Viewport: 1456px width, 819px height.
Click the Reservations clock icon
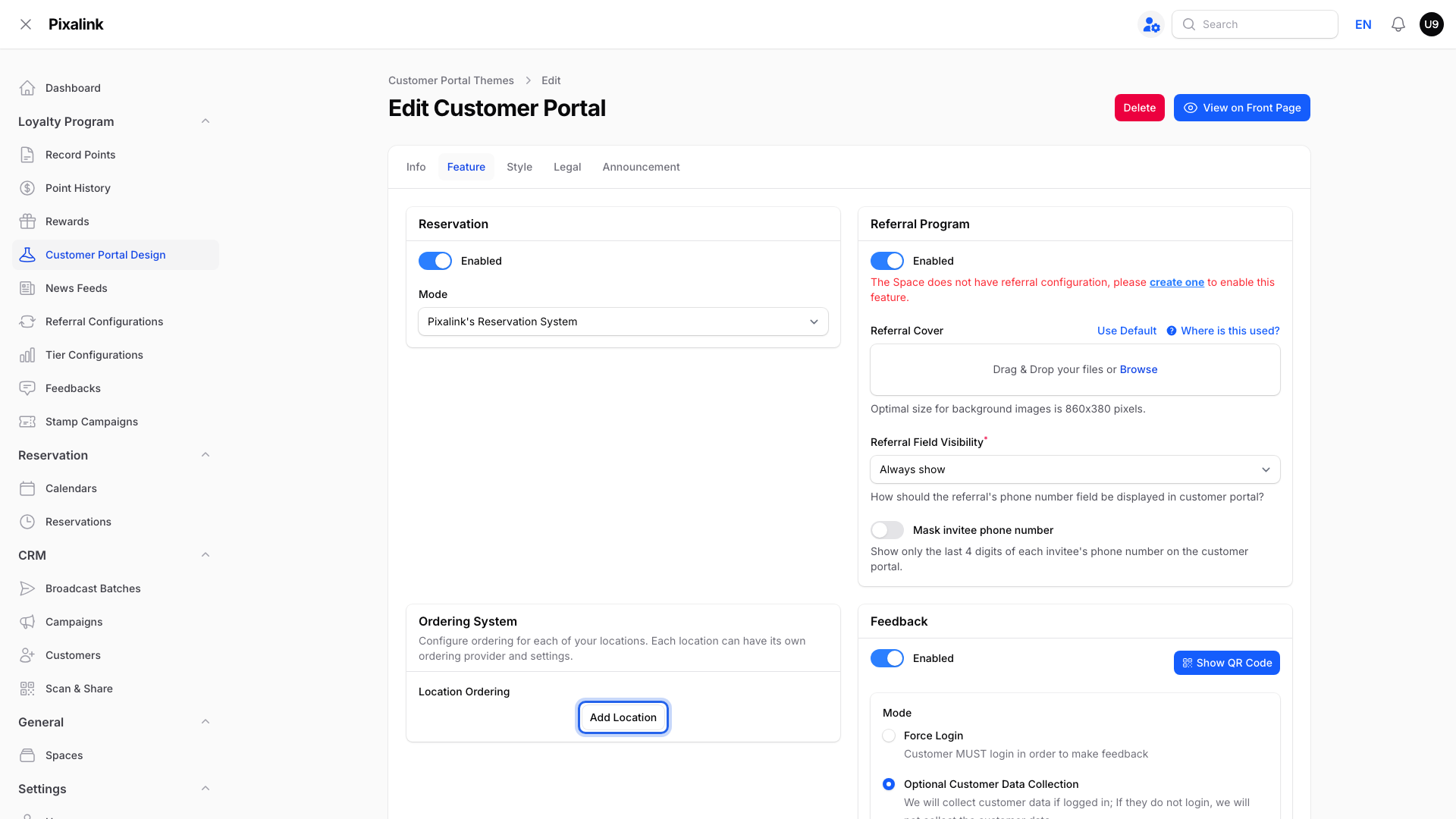[x=27, y=522]
